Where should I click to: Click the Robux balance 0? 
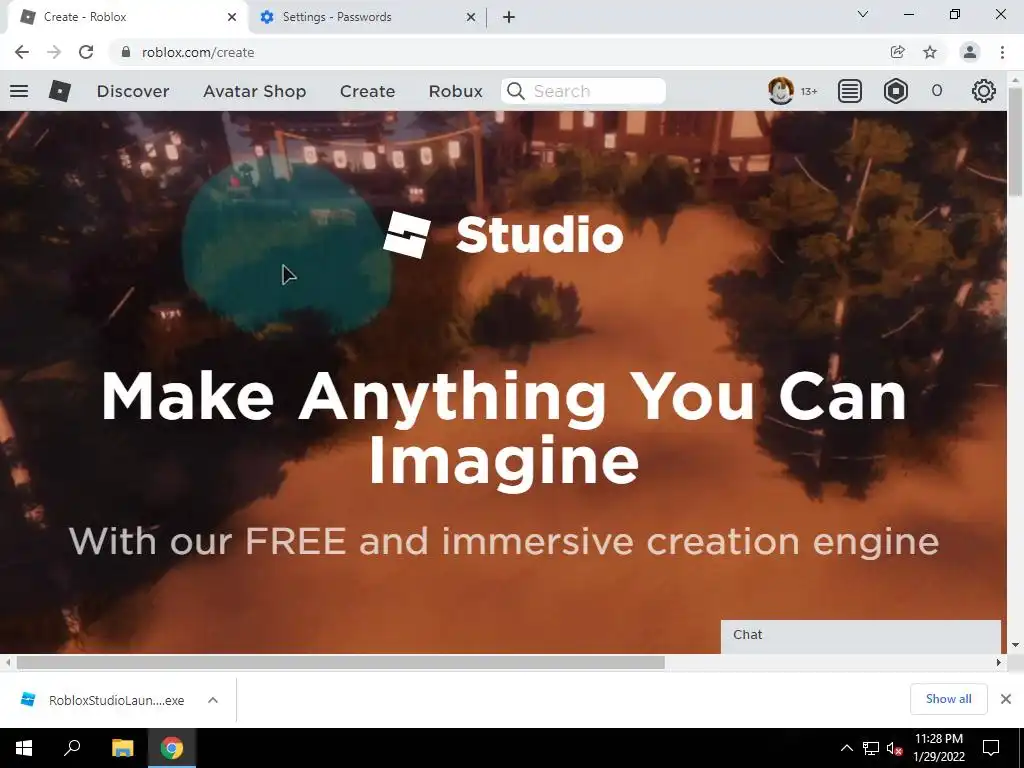coord(936,91)
